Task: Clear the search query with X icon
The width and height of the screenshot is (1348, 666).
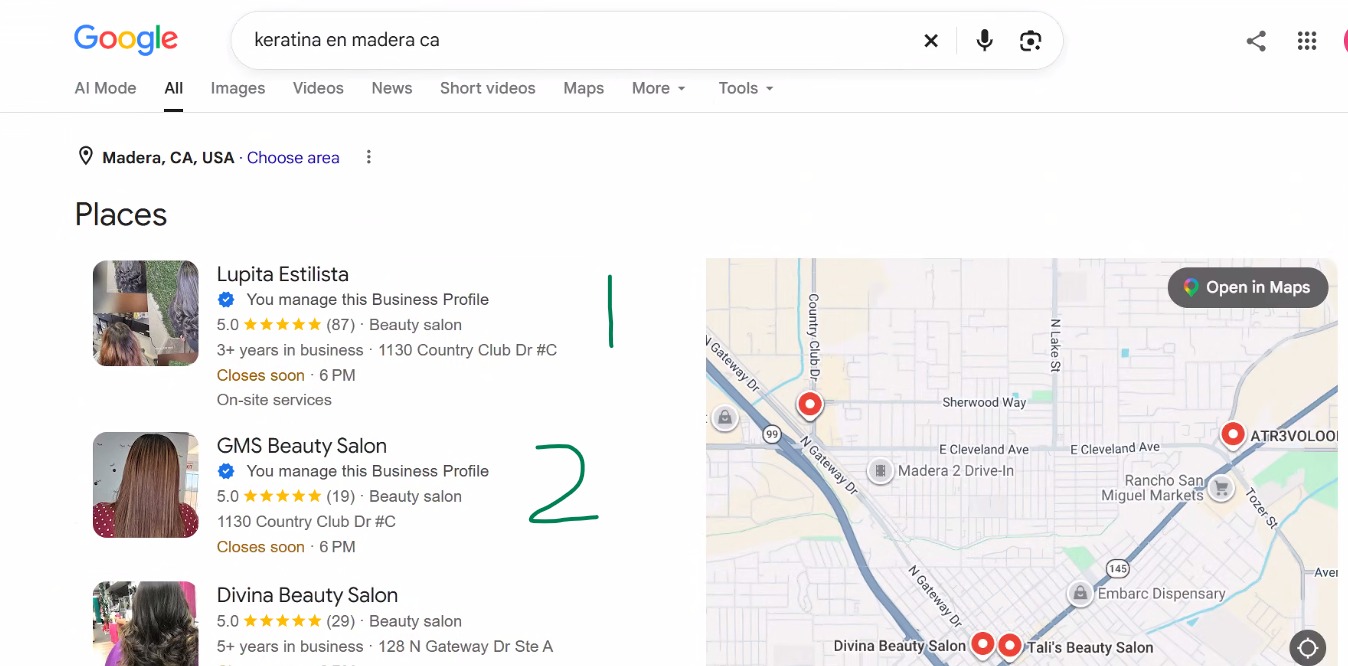Action: [x=931, y=41]
